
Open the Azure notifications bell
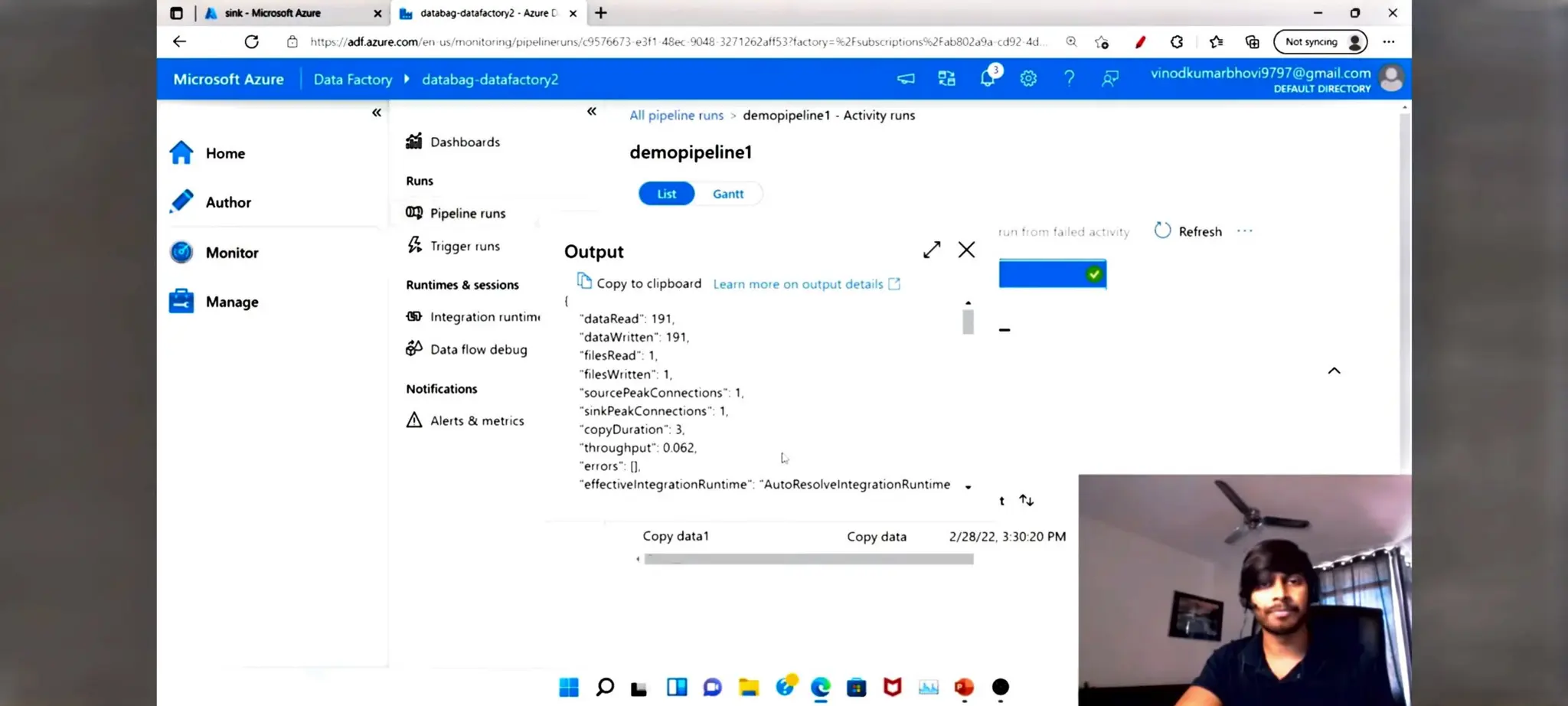tap(988, 78)
